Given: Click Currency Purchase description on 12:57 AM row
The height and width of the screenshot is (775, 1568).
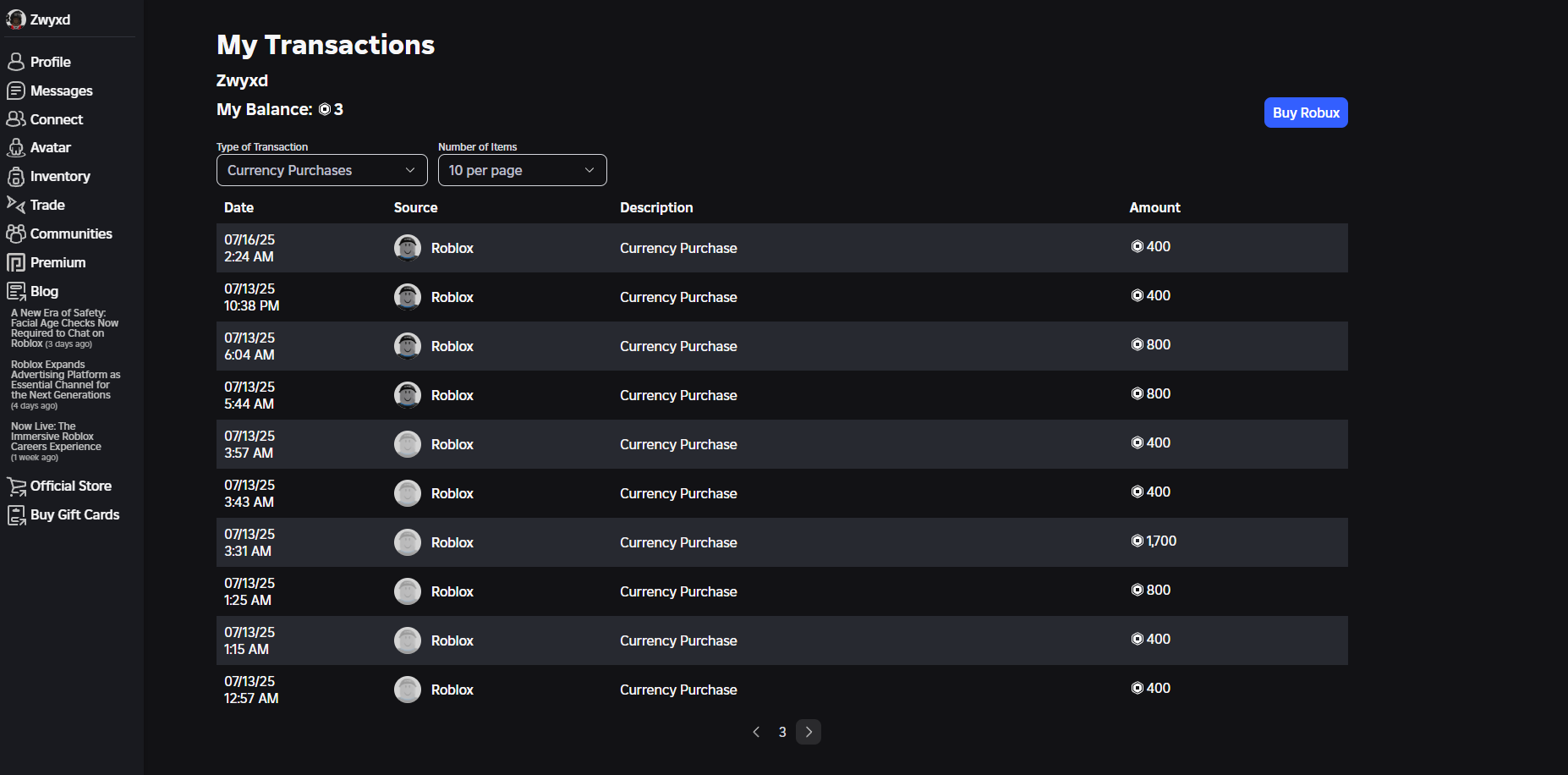Looking at the screenshot, I should pos(678,690).
